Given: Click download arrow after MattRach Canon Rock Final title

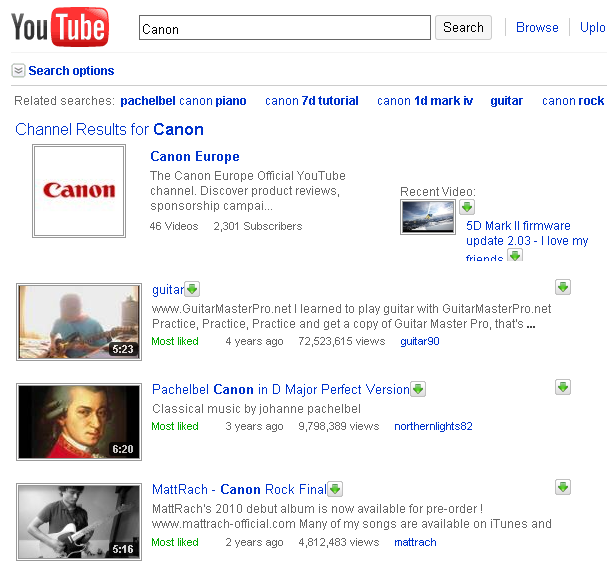Looking at the screenshot, I should 335,489.
